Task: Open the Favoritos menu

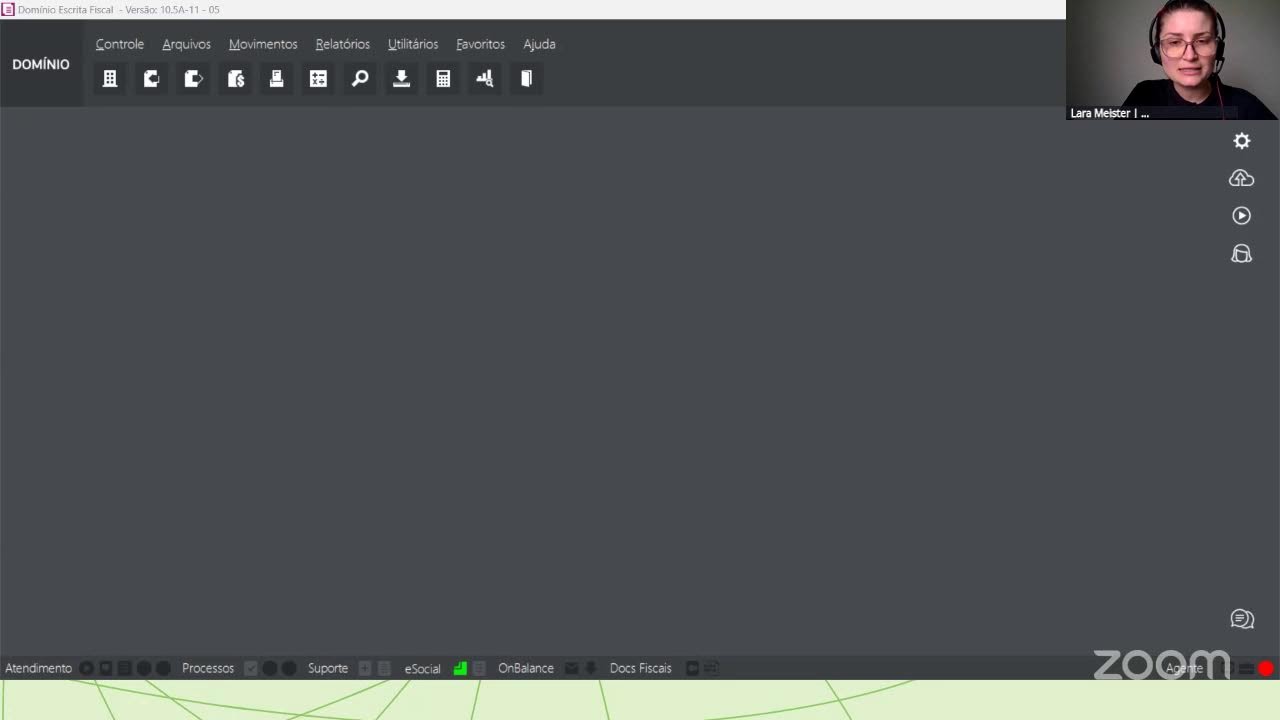Action: point(481,44)
